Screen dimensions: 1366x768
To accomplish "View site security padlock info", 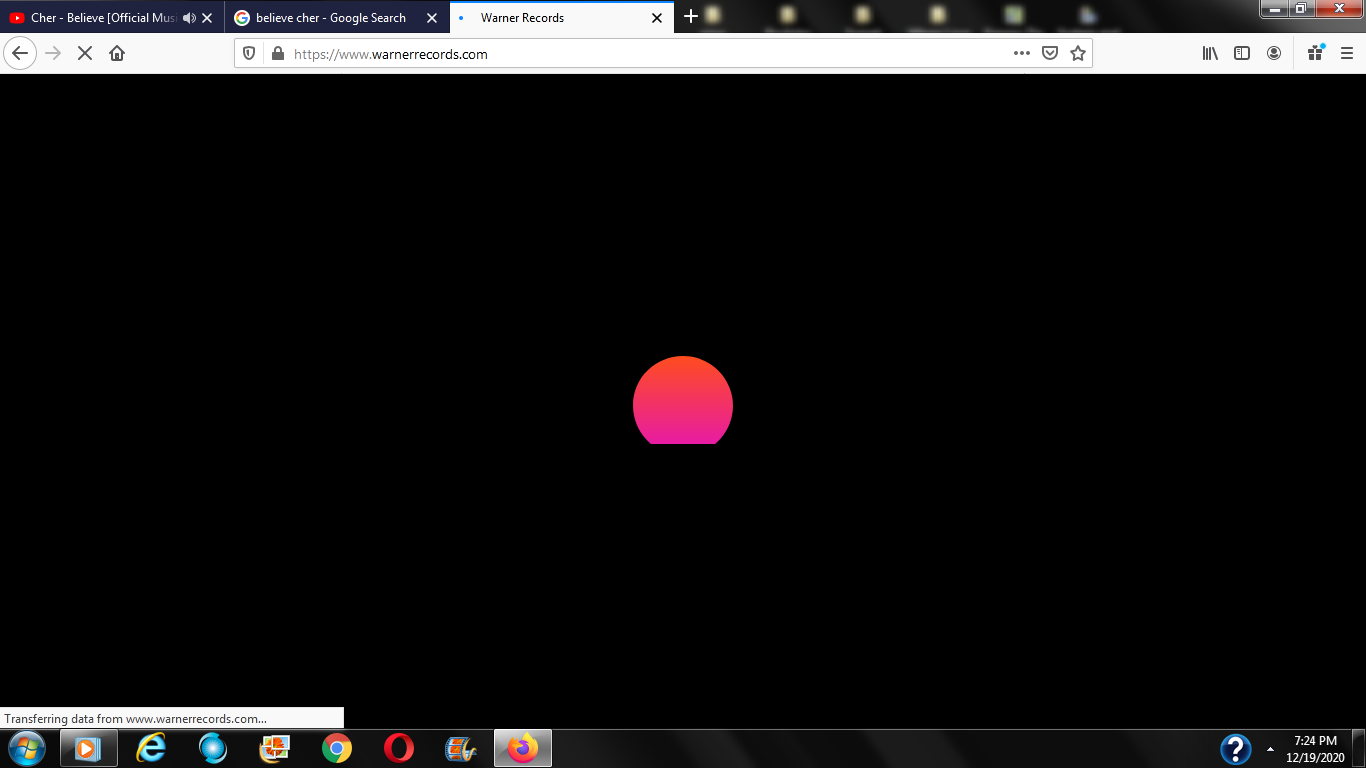I will coord(278,54).
